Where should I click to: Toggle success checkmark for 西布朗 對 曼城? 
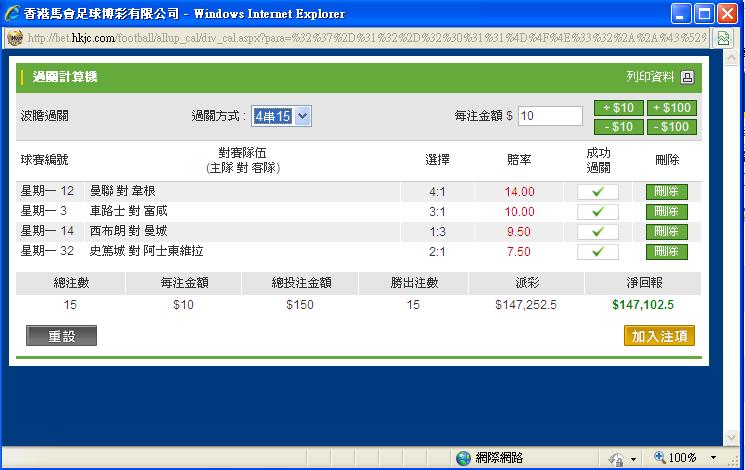[x=598, y=232]
